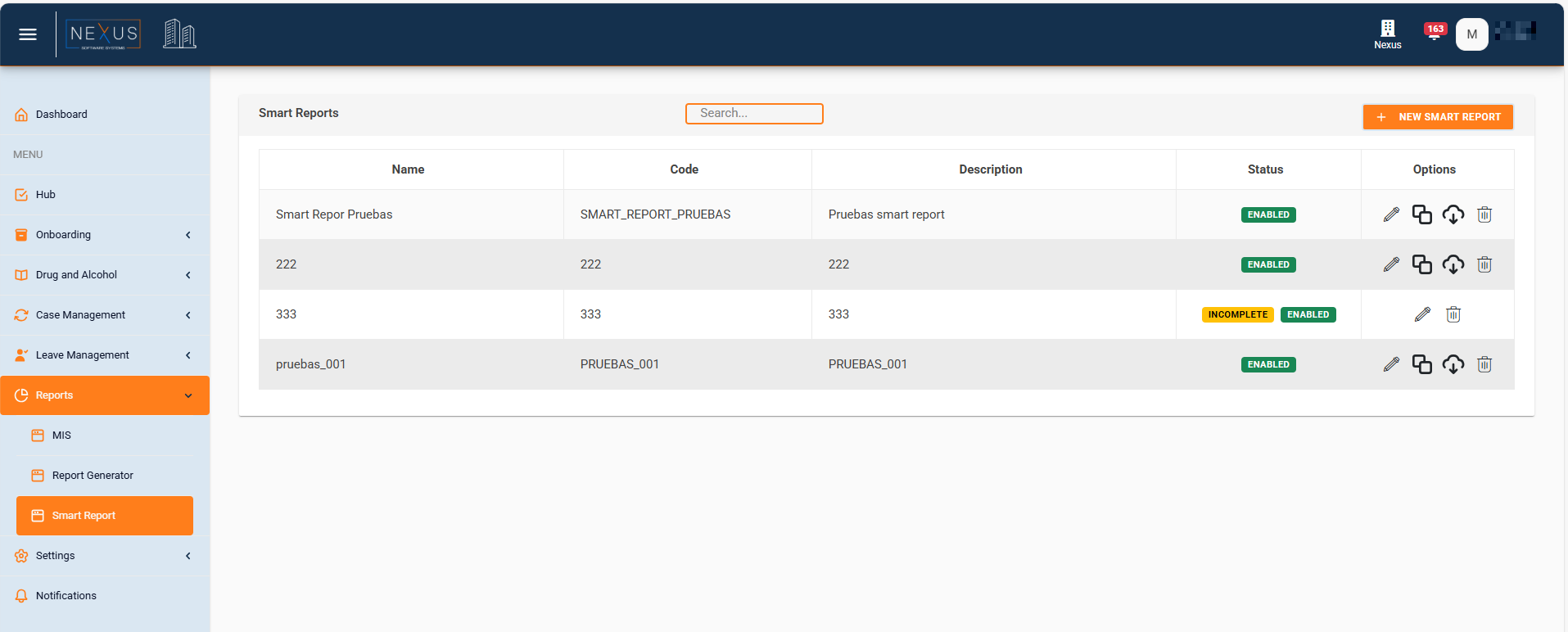Download the Smart Repor Pruebas report

point(1453,214)
